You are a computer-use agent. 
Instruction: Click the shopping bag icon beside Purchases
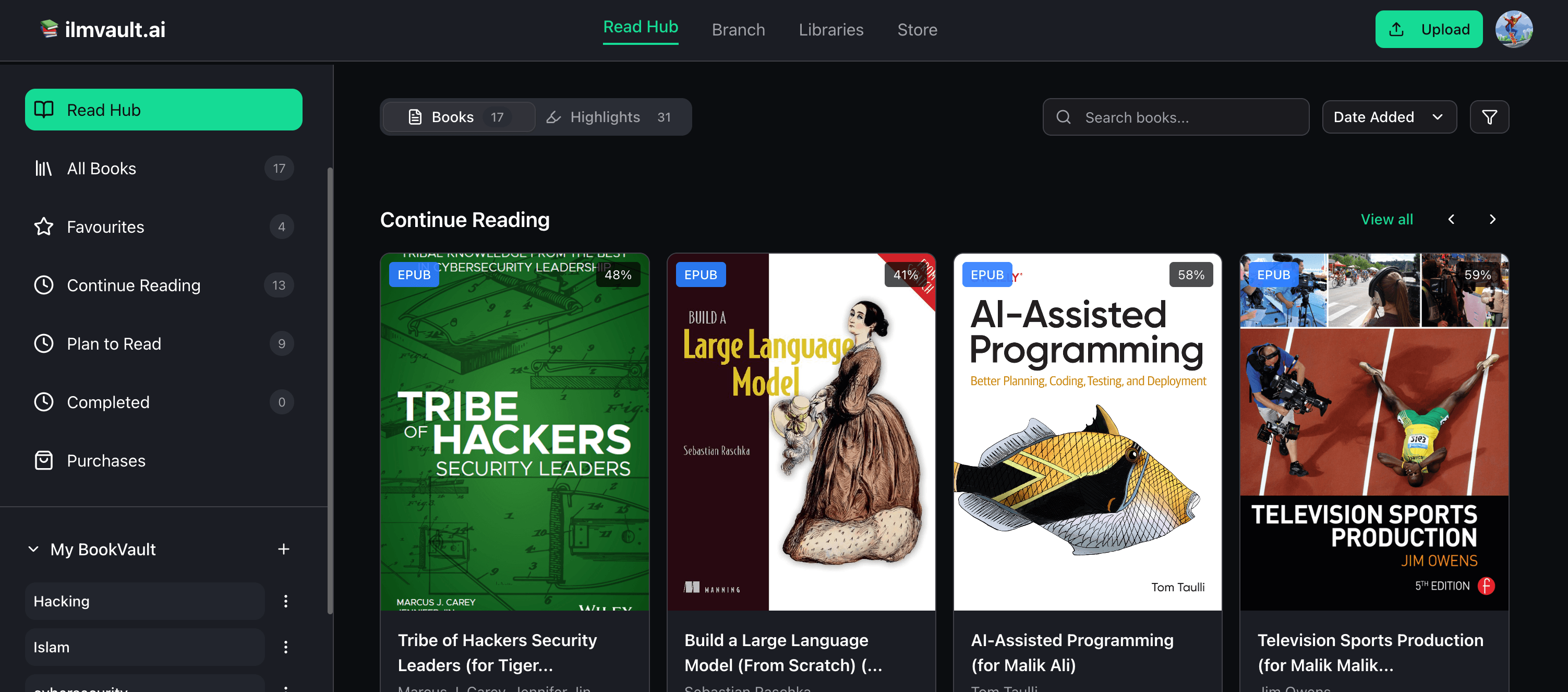click(x=44, y=460)
